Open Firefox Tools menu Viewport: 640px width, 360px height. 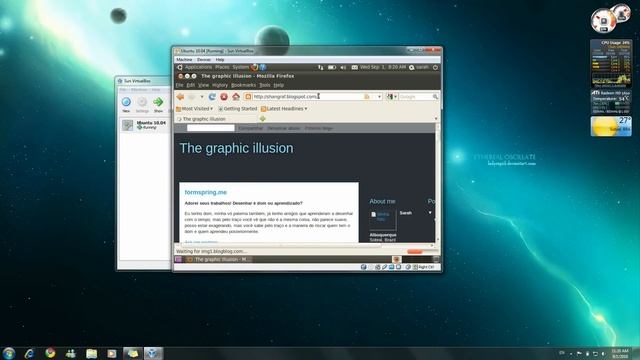click(x=265, y=85)
